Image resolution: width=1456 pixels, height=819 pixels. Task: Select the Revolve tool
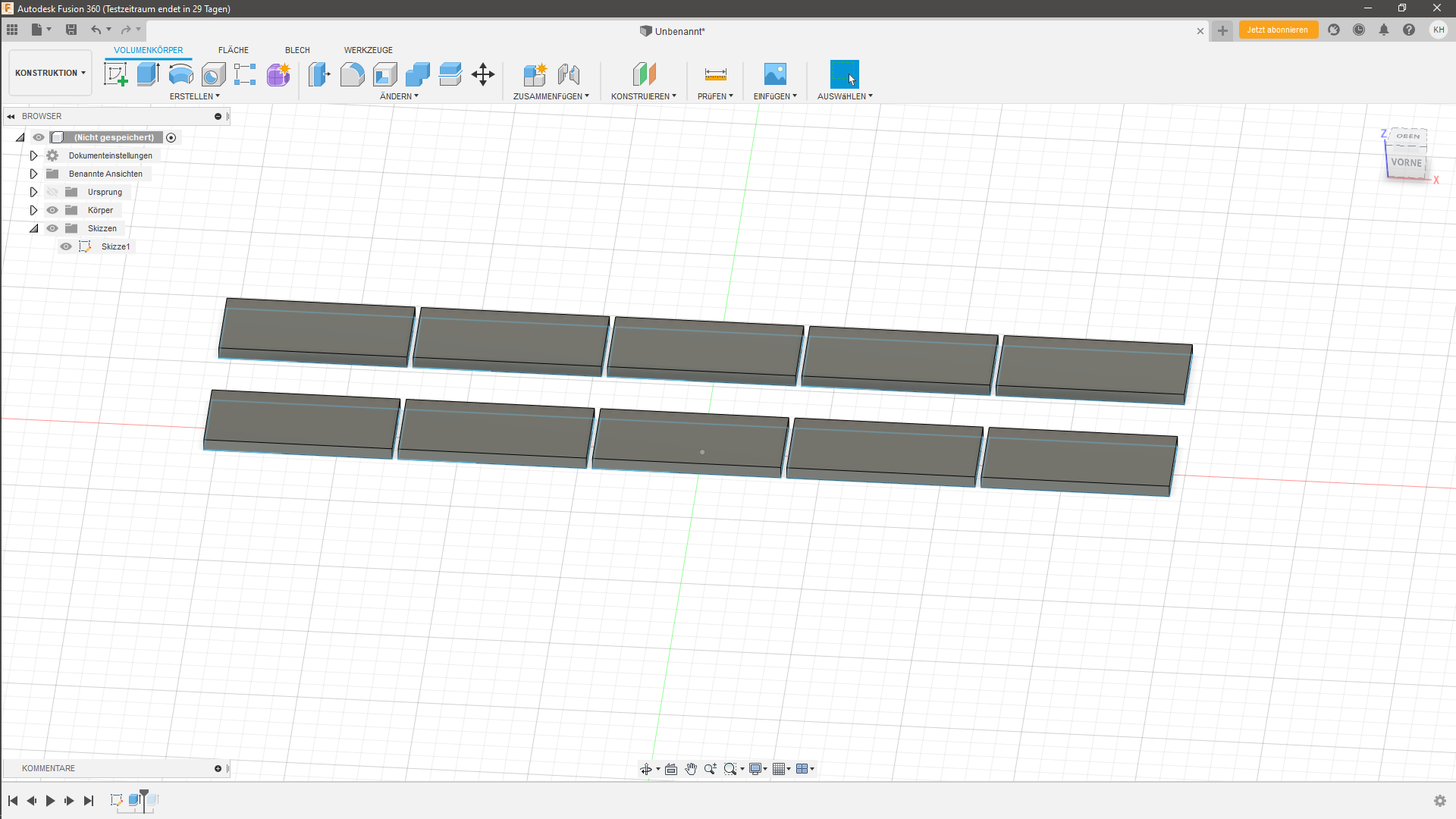180,74
